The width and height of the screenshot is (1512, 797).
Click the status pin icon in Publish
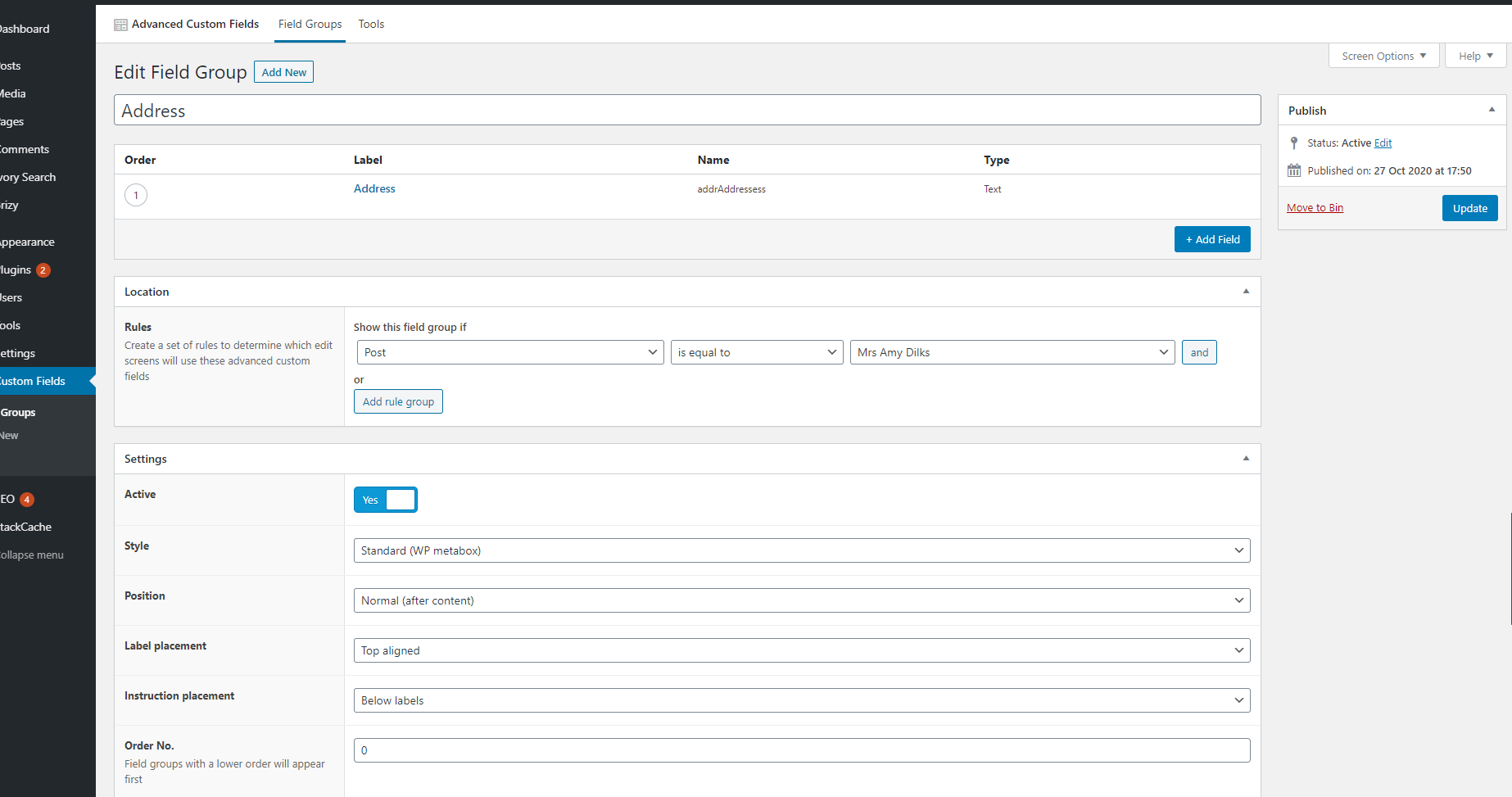point(1294,143)
